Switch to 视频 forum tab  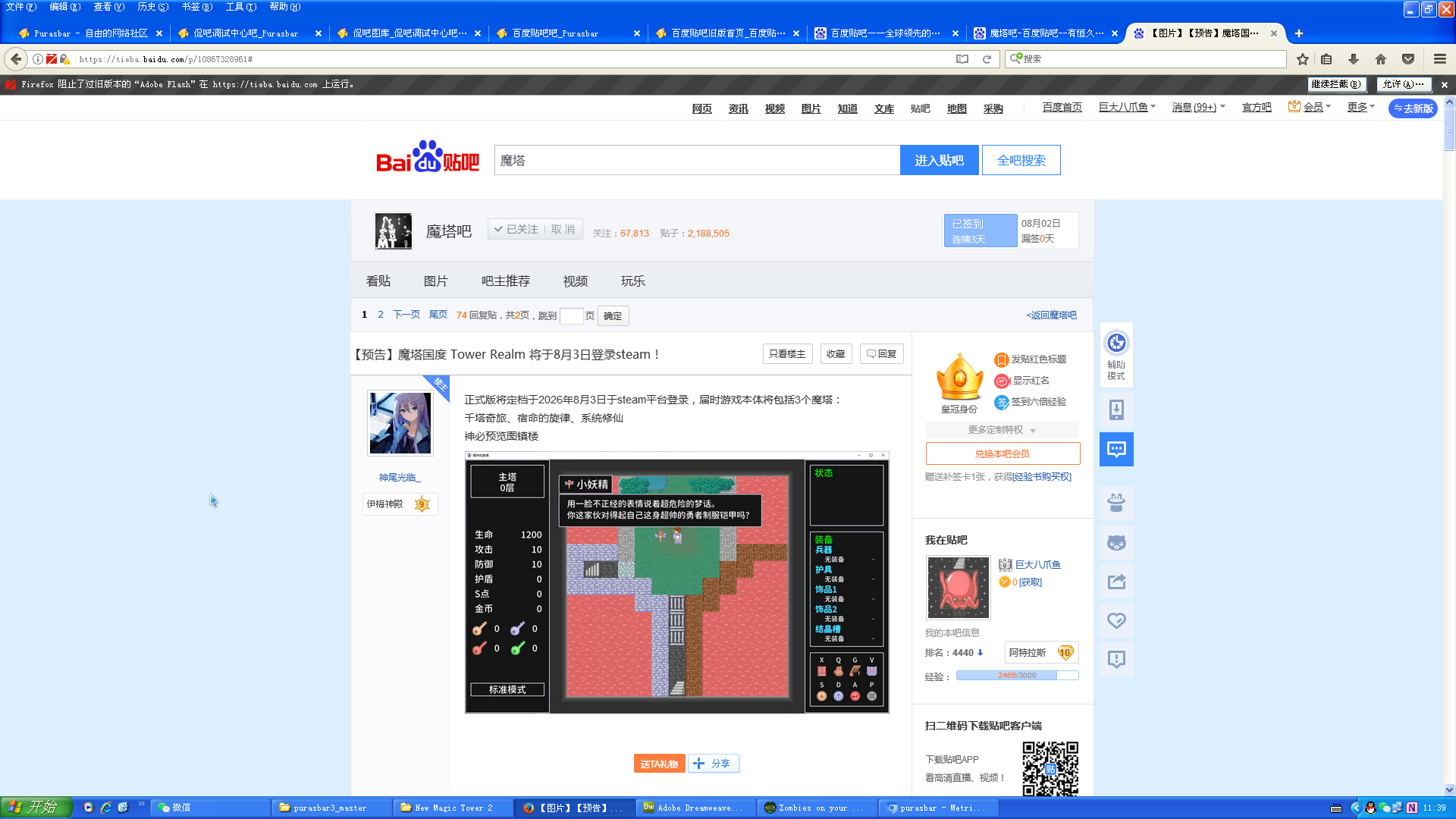coord(576,281)
